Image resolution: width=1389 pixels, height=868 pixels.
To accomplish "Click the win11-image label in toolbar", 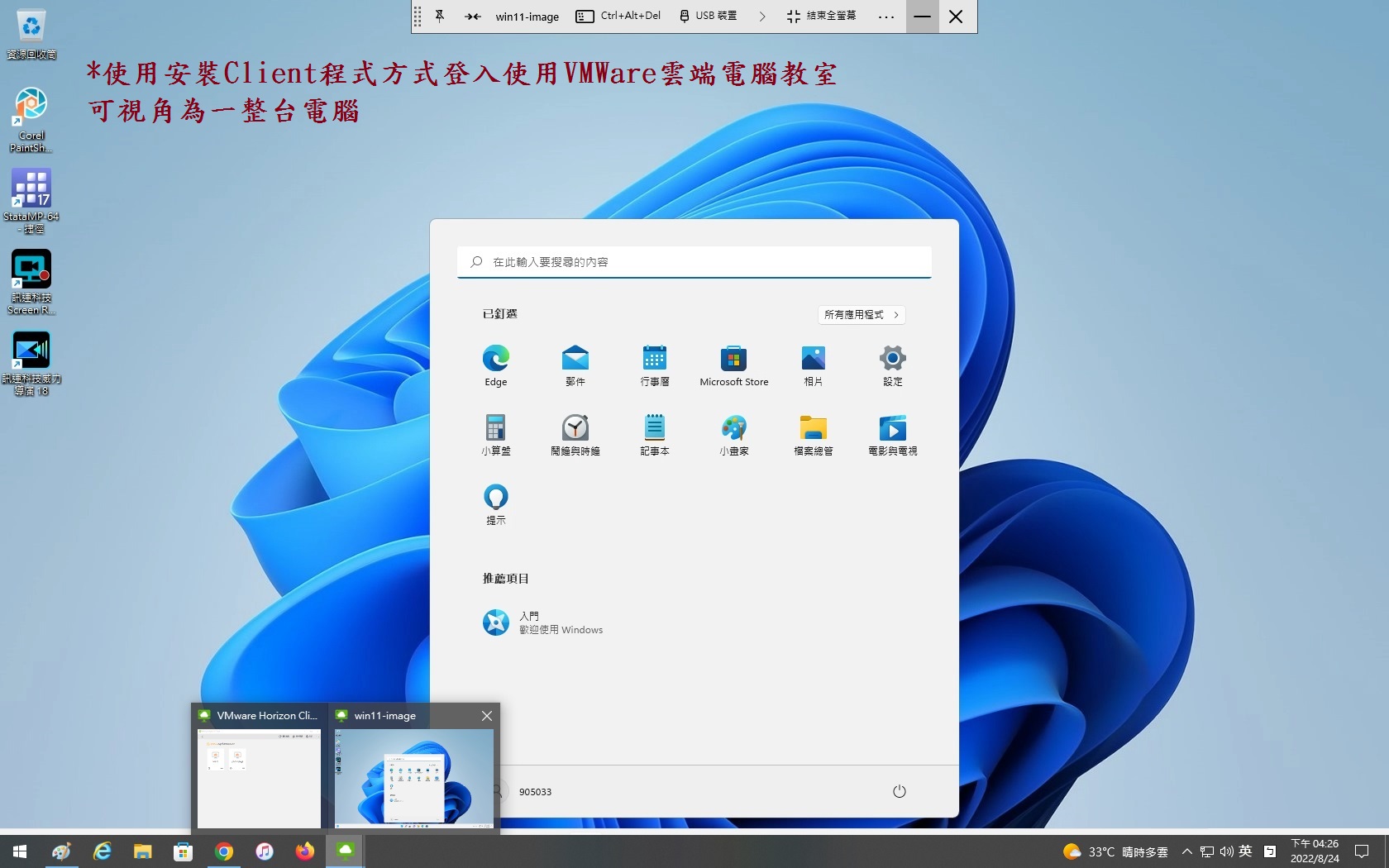I will coord(527,17).
